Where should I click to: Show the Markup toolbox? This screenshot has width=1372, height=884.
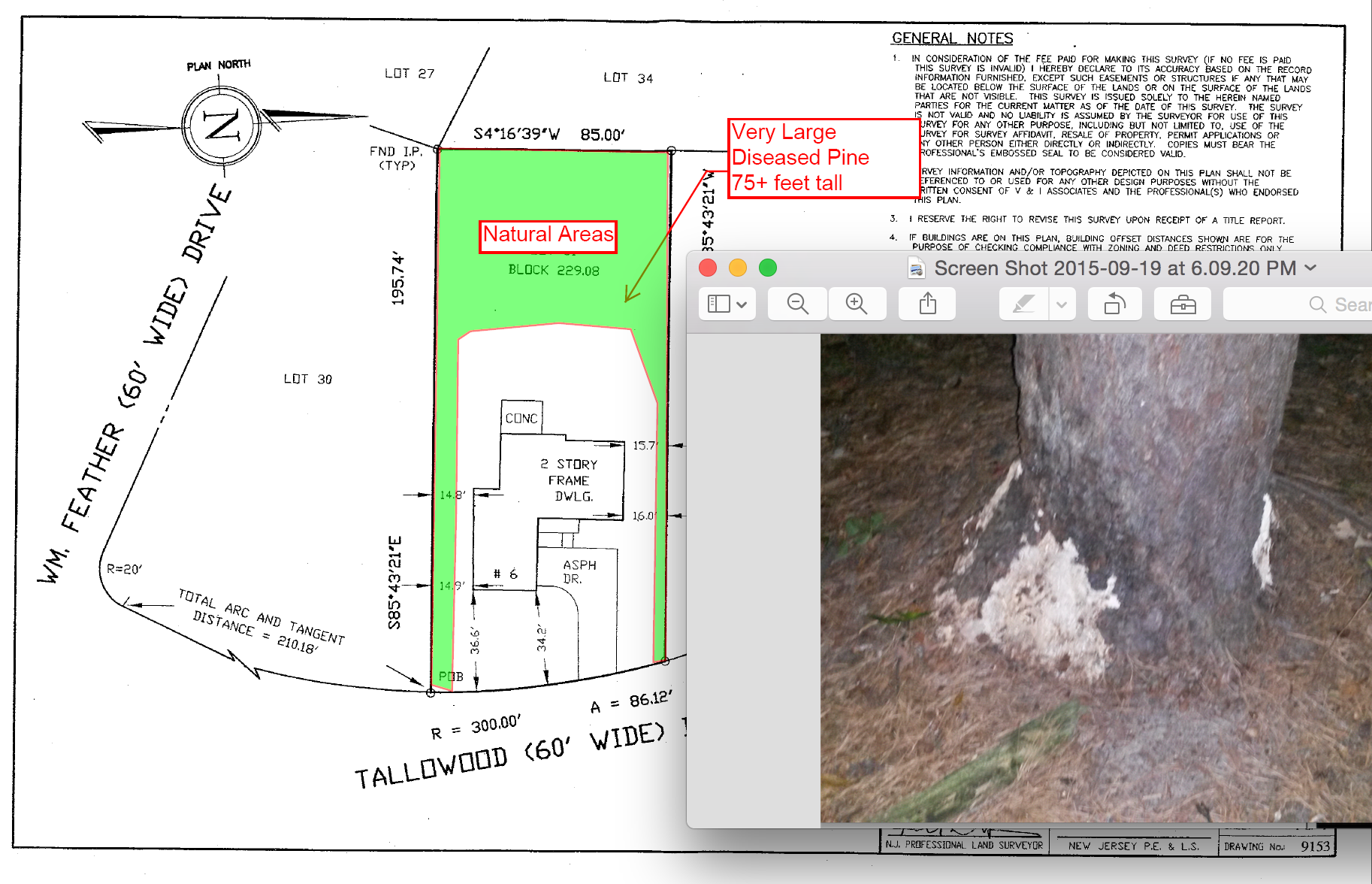pyautogui.click(x=1183, y=304)
